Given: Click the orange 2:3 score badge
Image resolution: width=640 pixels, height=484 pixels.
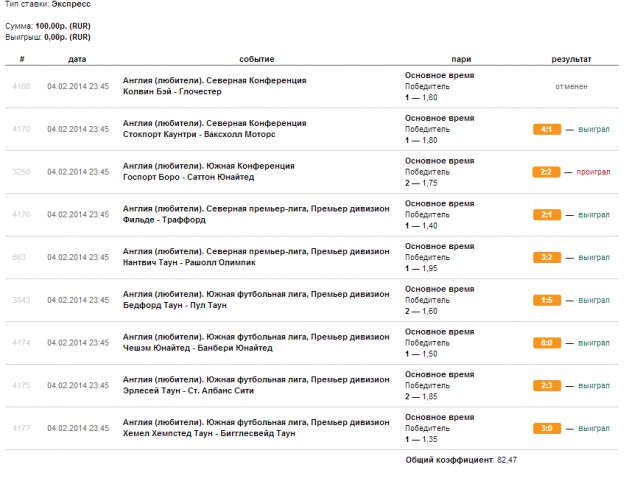Looking at the screenshot, I should 547,385.
